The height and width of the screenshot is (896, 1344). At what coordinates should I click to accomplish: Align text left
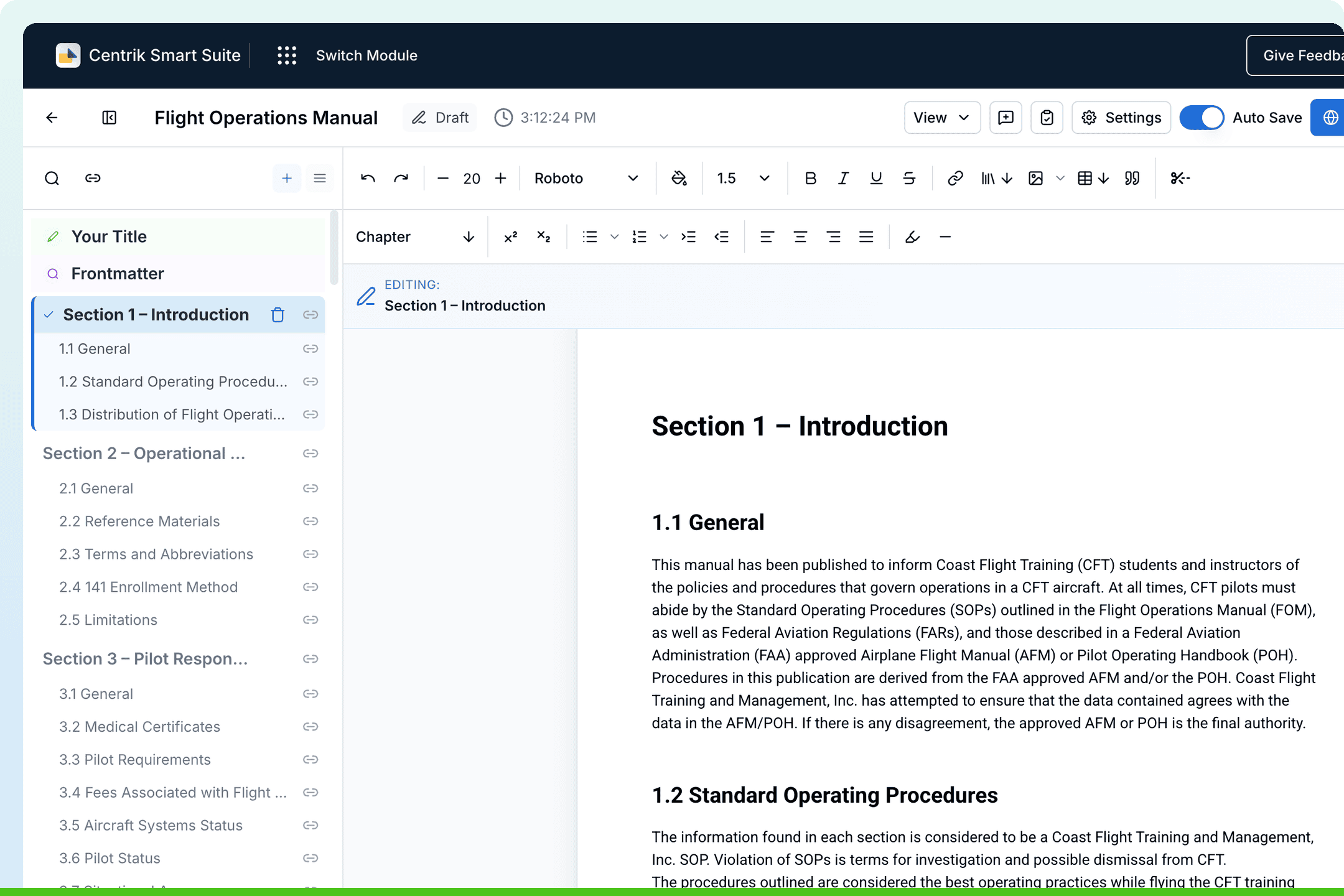coord(767,237)
